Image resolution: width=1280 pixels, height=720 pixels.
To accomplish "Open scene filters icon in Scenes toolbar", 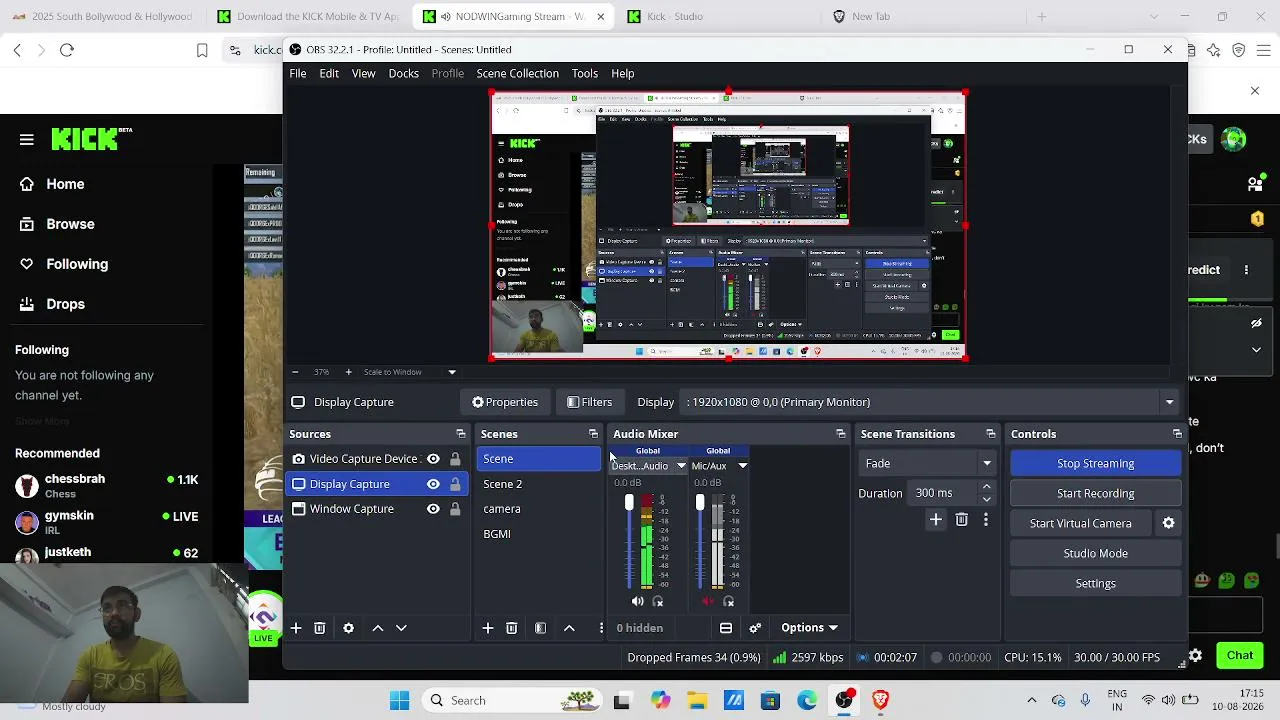I will [x=540, y=628].
